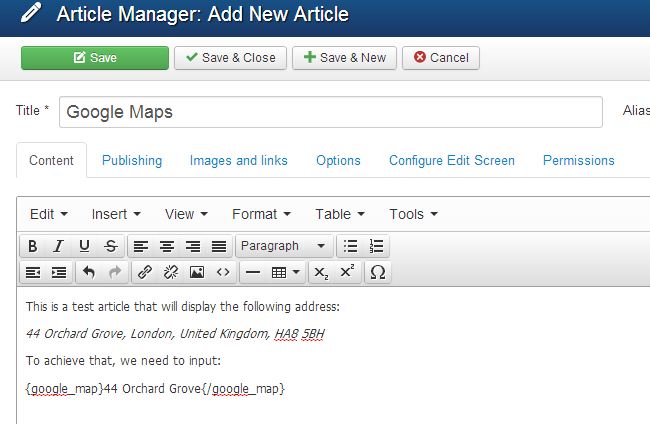Open the Insert menu in the editor
This screenshot has width=650, height=424.
[x=116, y=214]
